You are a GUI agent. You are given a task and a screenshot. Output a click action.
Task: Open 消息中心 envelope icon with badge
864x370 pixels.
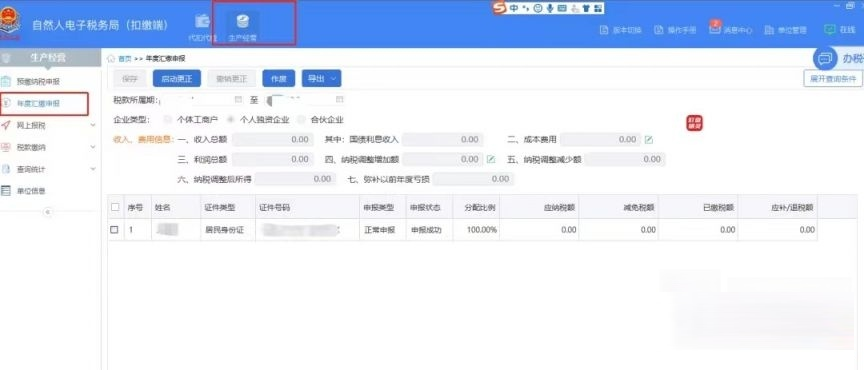pos(715,28)
